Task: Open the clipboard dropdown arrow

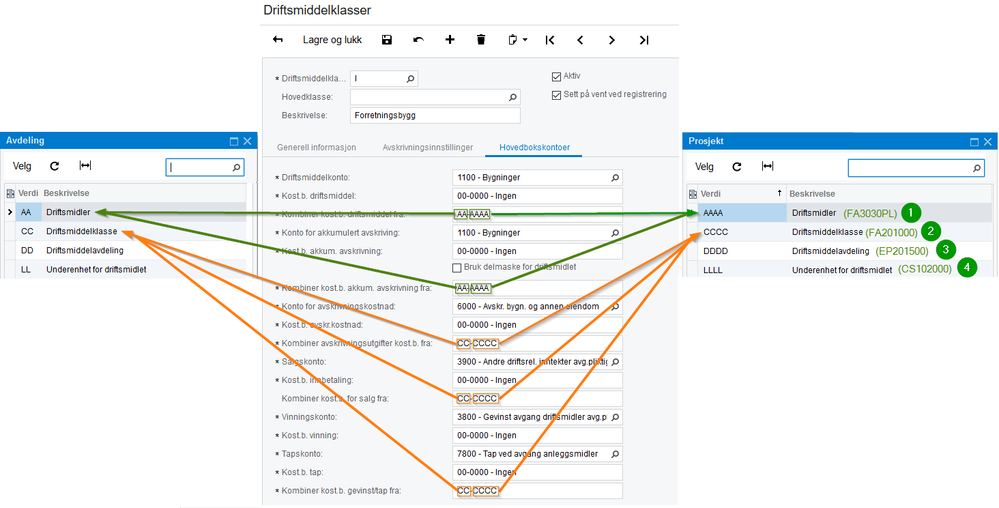Action: pos(525,40)
